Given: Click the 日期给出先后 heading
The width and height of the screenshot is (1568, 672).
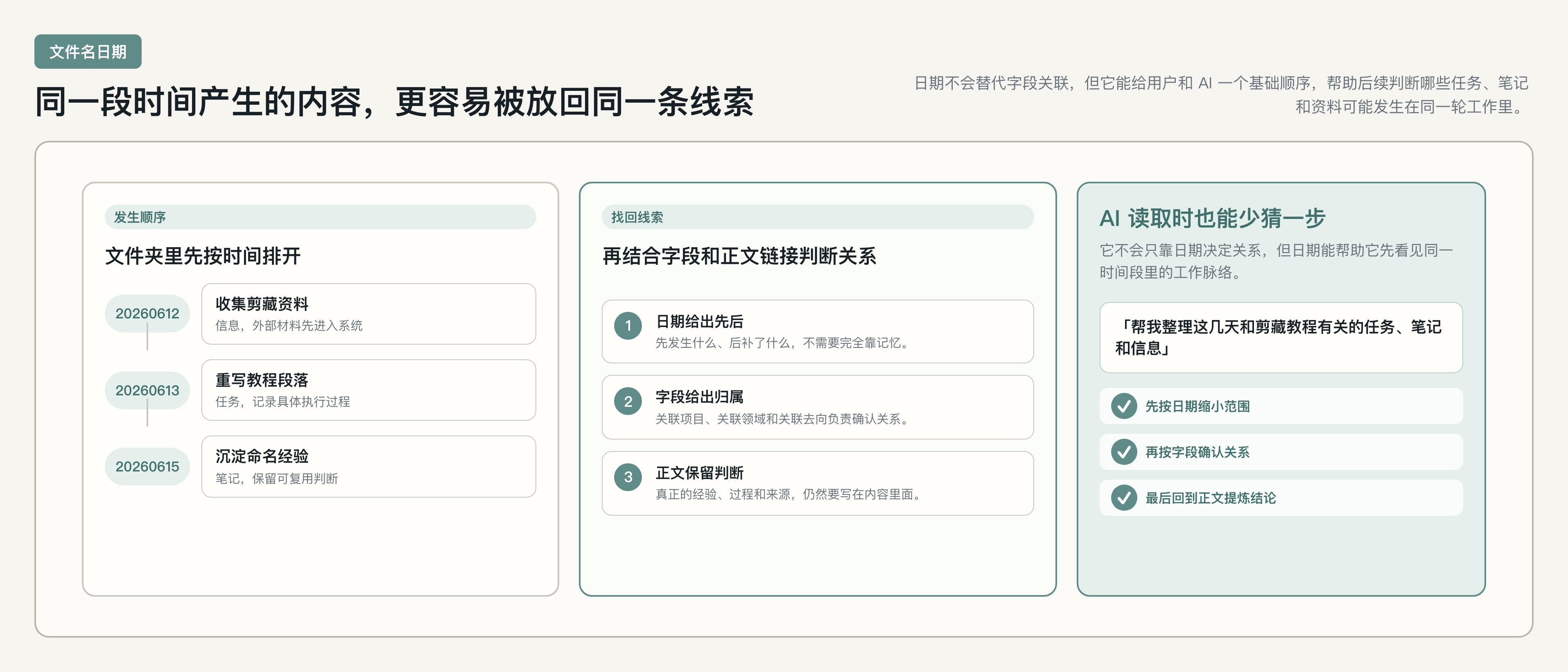Looking at the screenshot, I should coord(699,321).
